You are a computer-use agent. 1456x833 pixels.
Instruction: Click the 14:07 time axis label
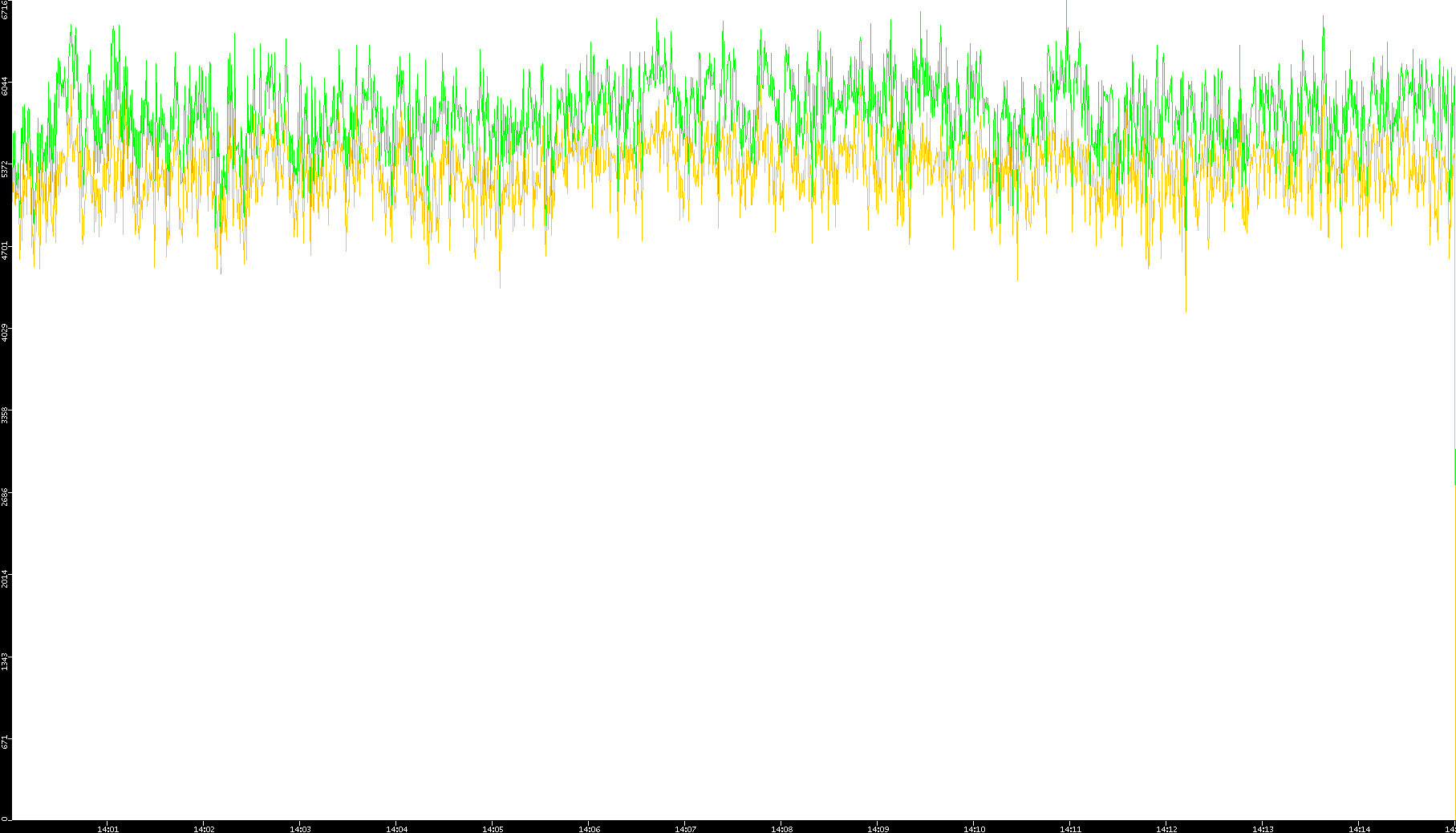[685, 828]
